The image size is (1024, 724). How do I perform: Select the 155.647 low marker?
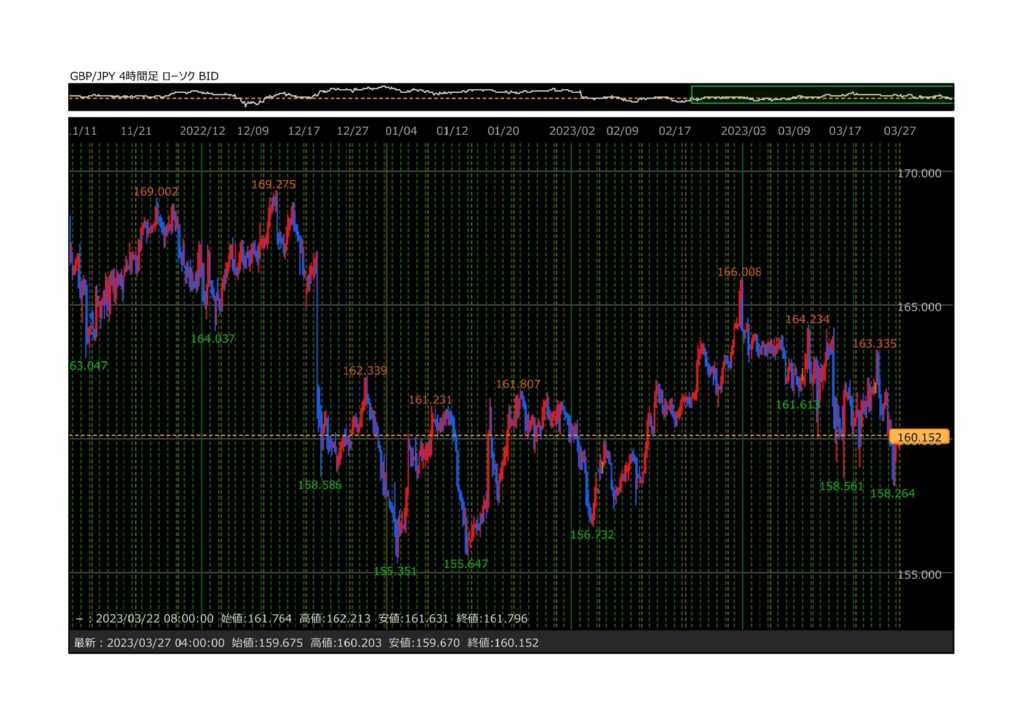[x=466, y=564]
